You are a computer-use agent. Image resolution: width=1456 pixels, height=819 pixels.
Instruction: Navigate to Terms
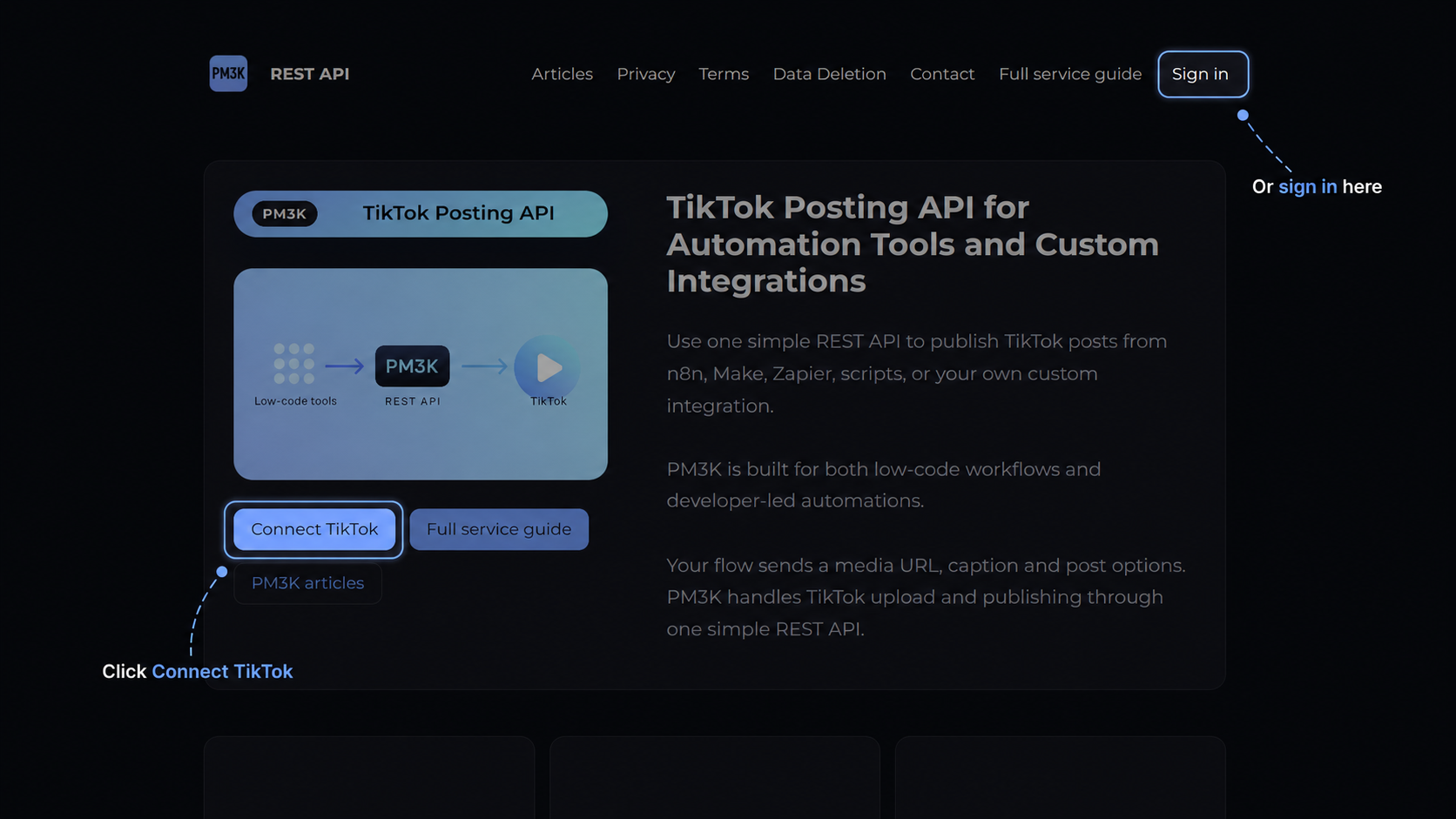tap(724, 74)
